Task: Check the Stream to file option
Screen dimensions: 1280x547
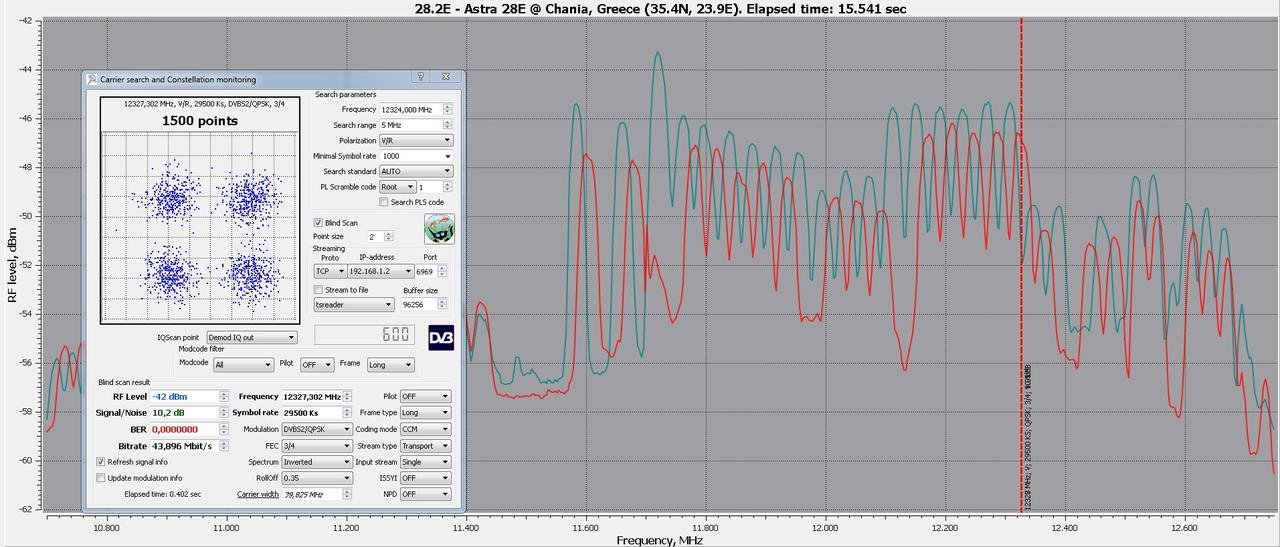Action: click(318, 289)
